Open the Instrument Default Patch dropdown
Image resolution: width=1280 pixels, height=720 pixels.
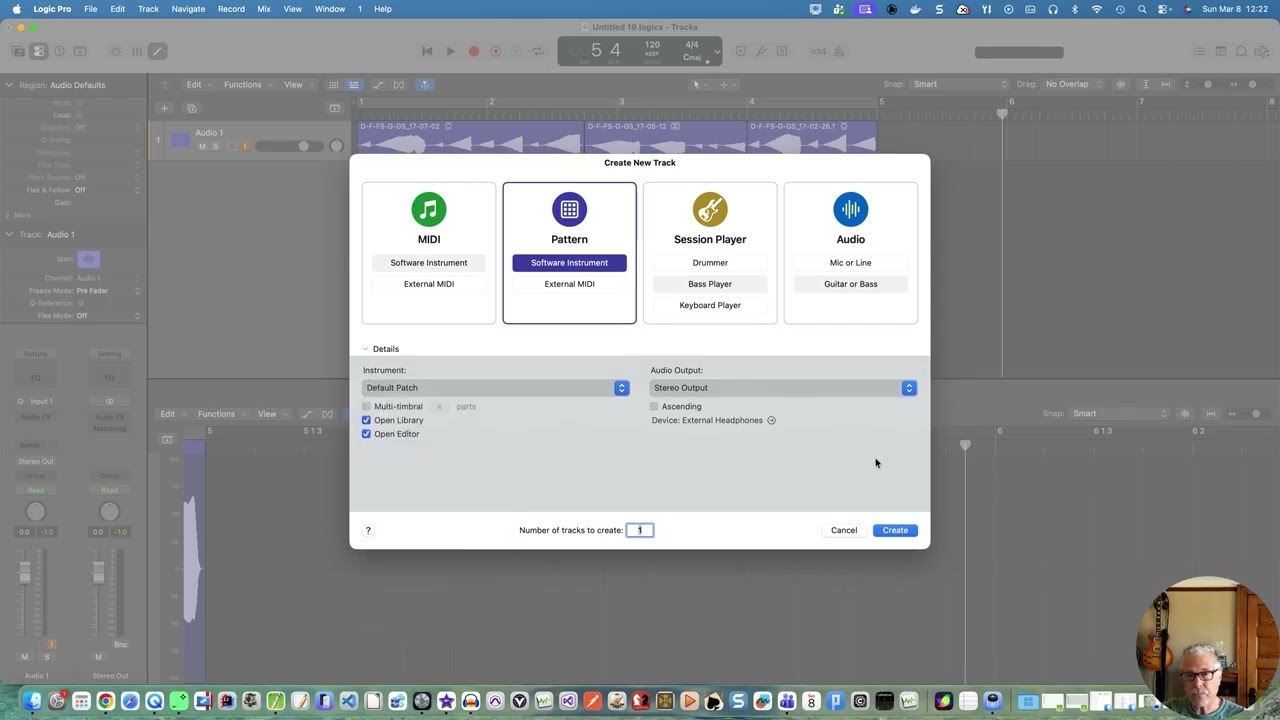point(496,388)
